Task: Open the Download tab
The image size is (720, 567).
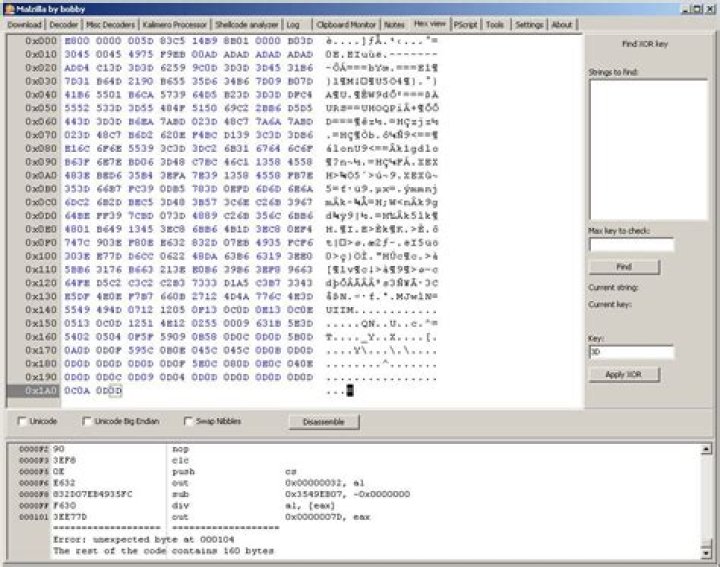Action: click(25, 25)
